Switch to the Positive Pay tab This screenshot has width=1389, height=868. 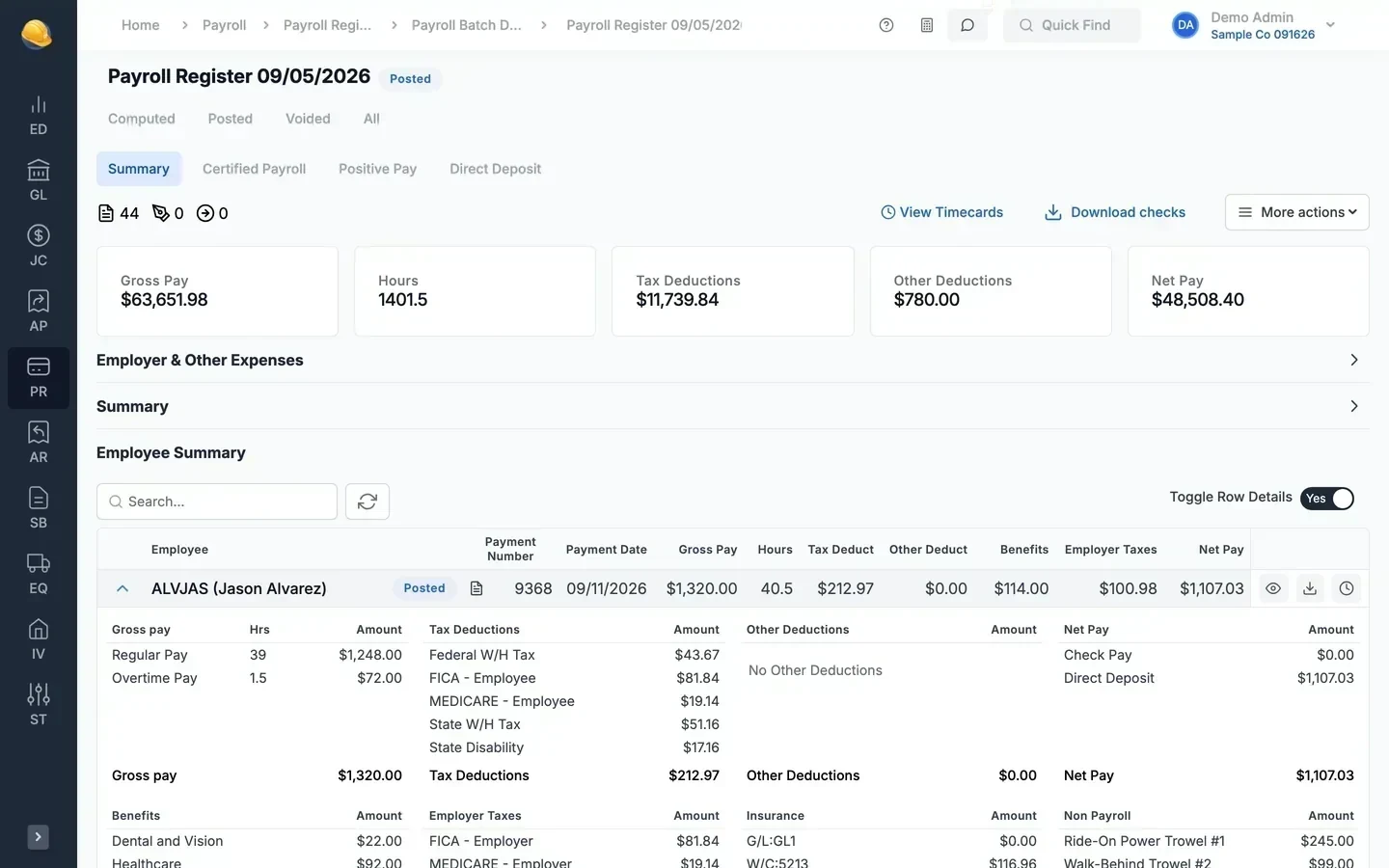point(378,169)
